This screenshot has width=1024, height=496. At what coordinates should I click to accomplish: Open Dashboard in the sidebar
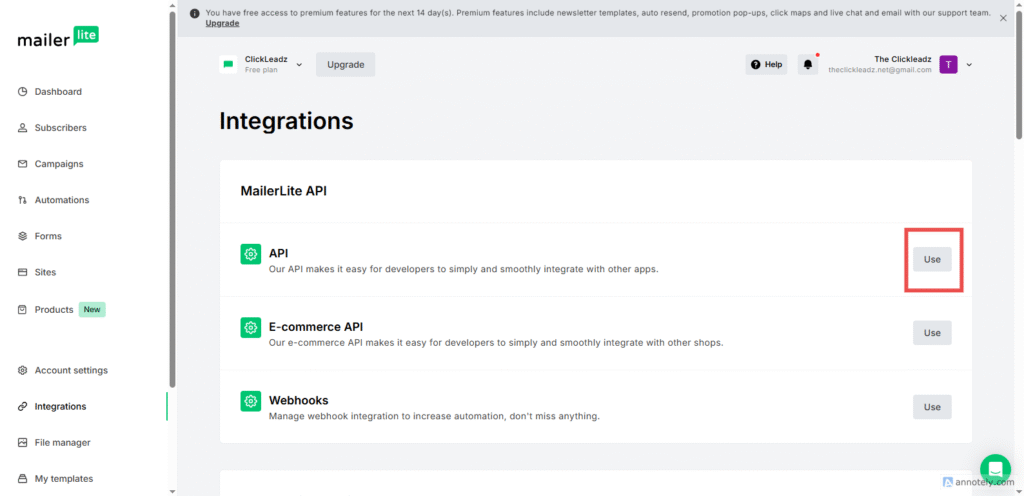(58, 92)
